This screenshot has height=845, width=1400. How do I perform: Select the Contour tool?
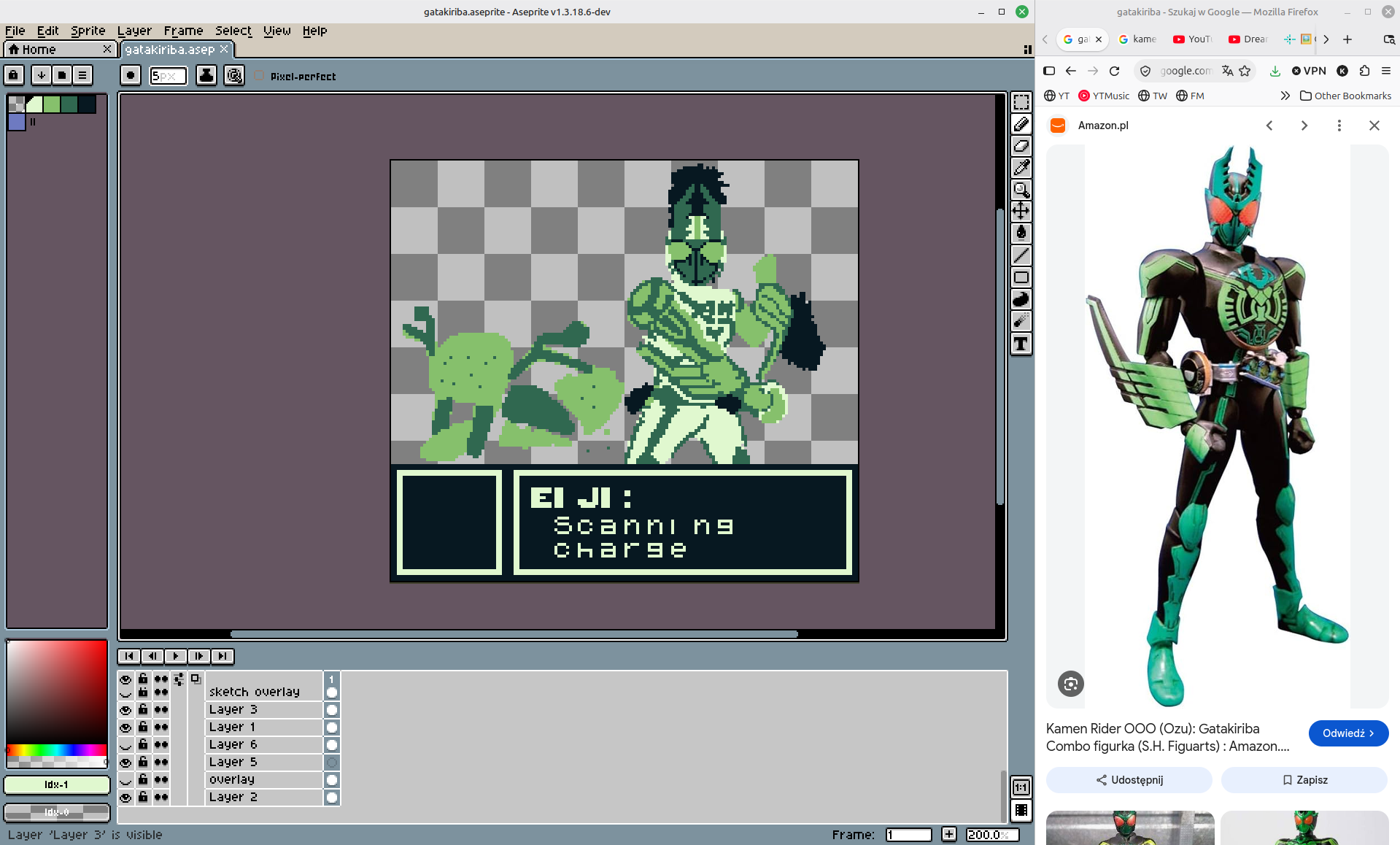tap(1021, 299)
